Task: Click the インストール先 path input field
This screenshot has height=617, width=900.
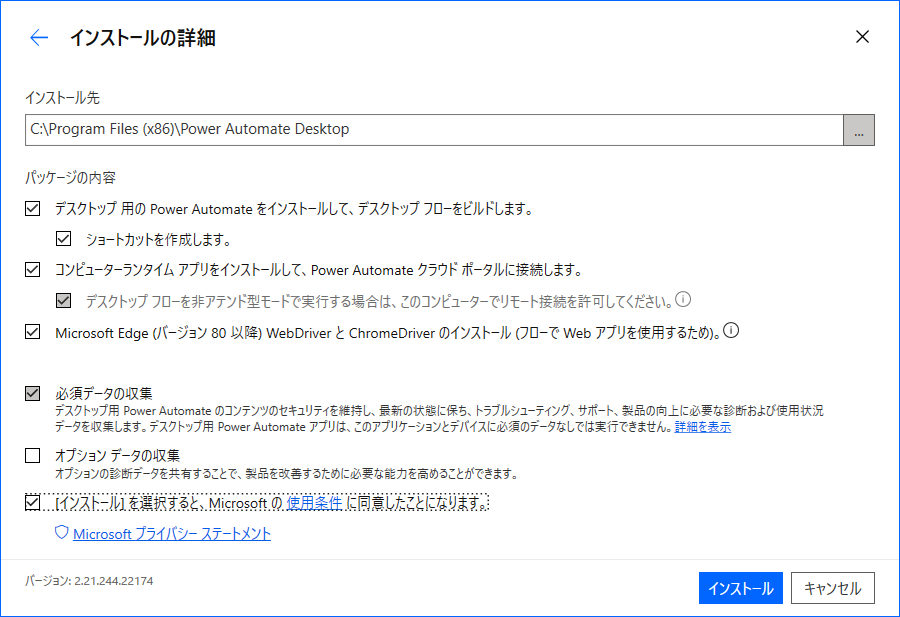Action: (x=434, y=130)
